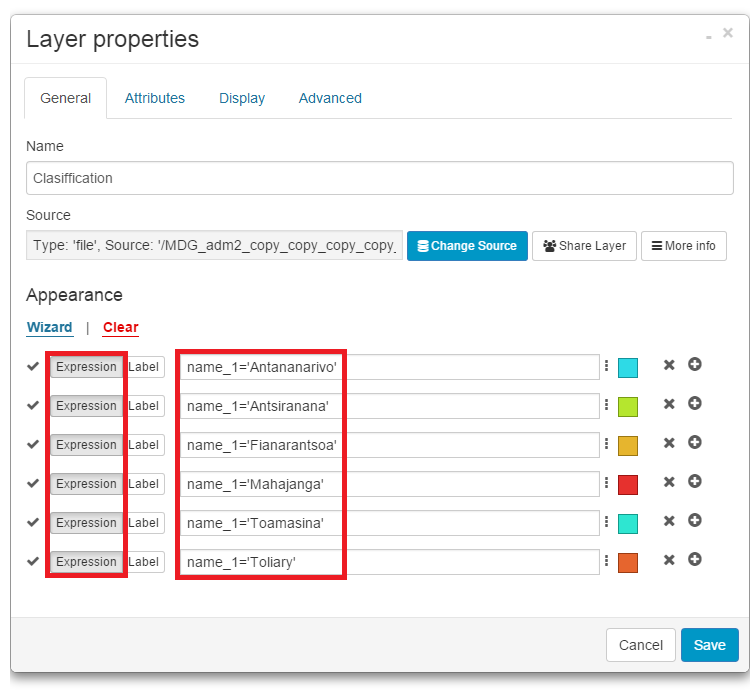Edit the layer Name field 'Clasiffication'
This screenshot has height=697, width=755.
pyautogui.click(x=380, y=178)
